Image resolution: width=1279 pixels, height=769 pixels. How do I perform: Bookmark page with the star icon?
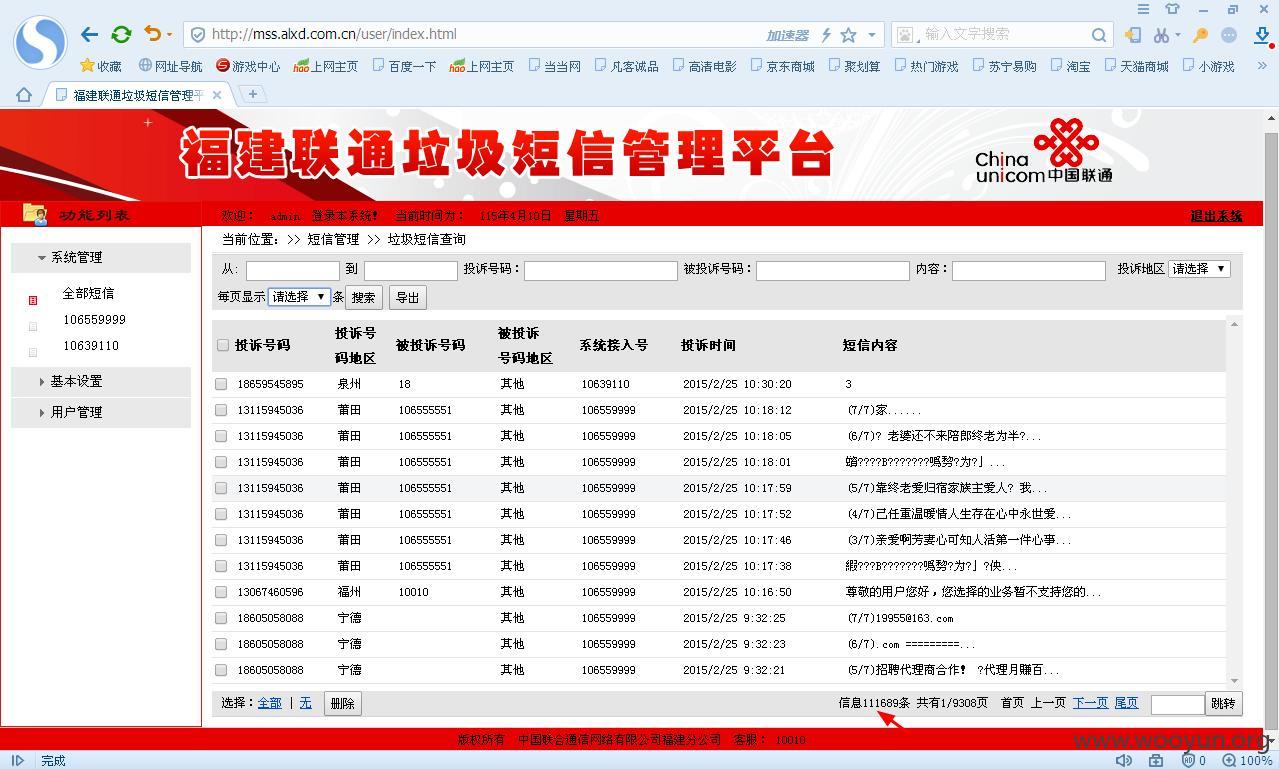(x=849, y=35)
